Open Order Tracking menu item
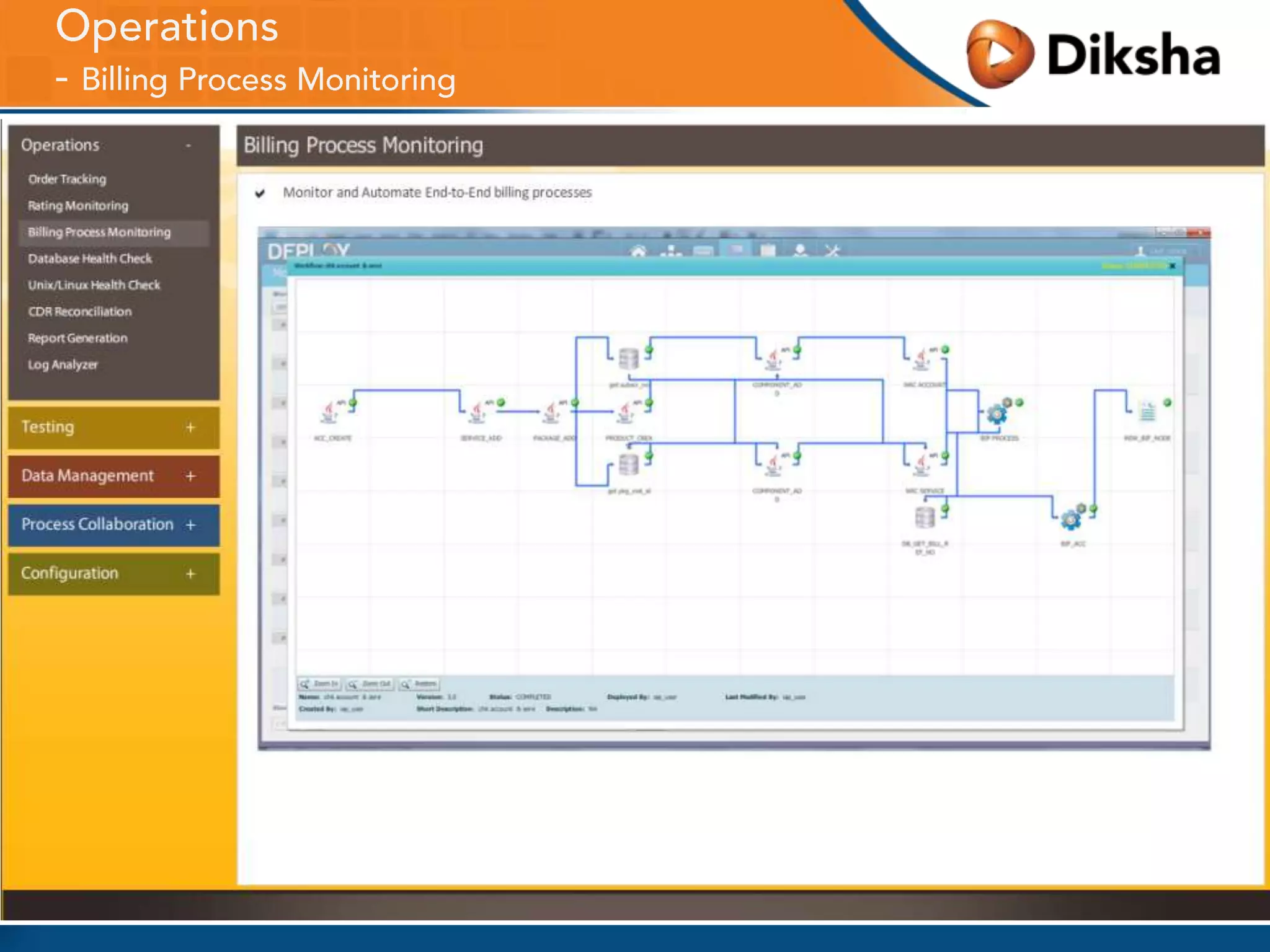 [67, 179]
